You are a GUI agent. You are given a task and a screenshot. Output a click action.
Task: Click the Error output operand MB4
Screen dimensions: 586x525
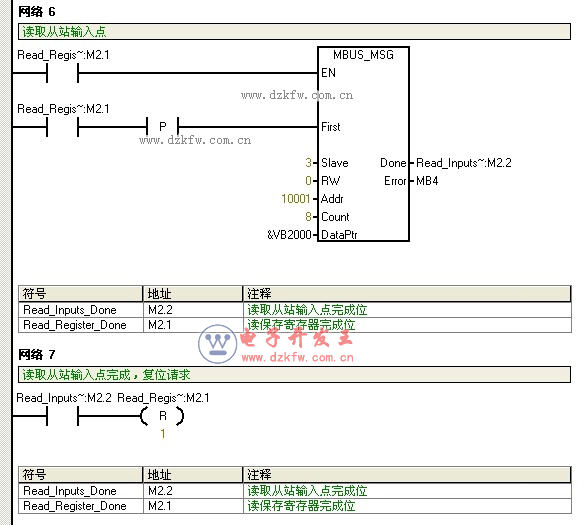(x=427, y=181)
